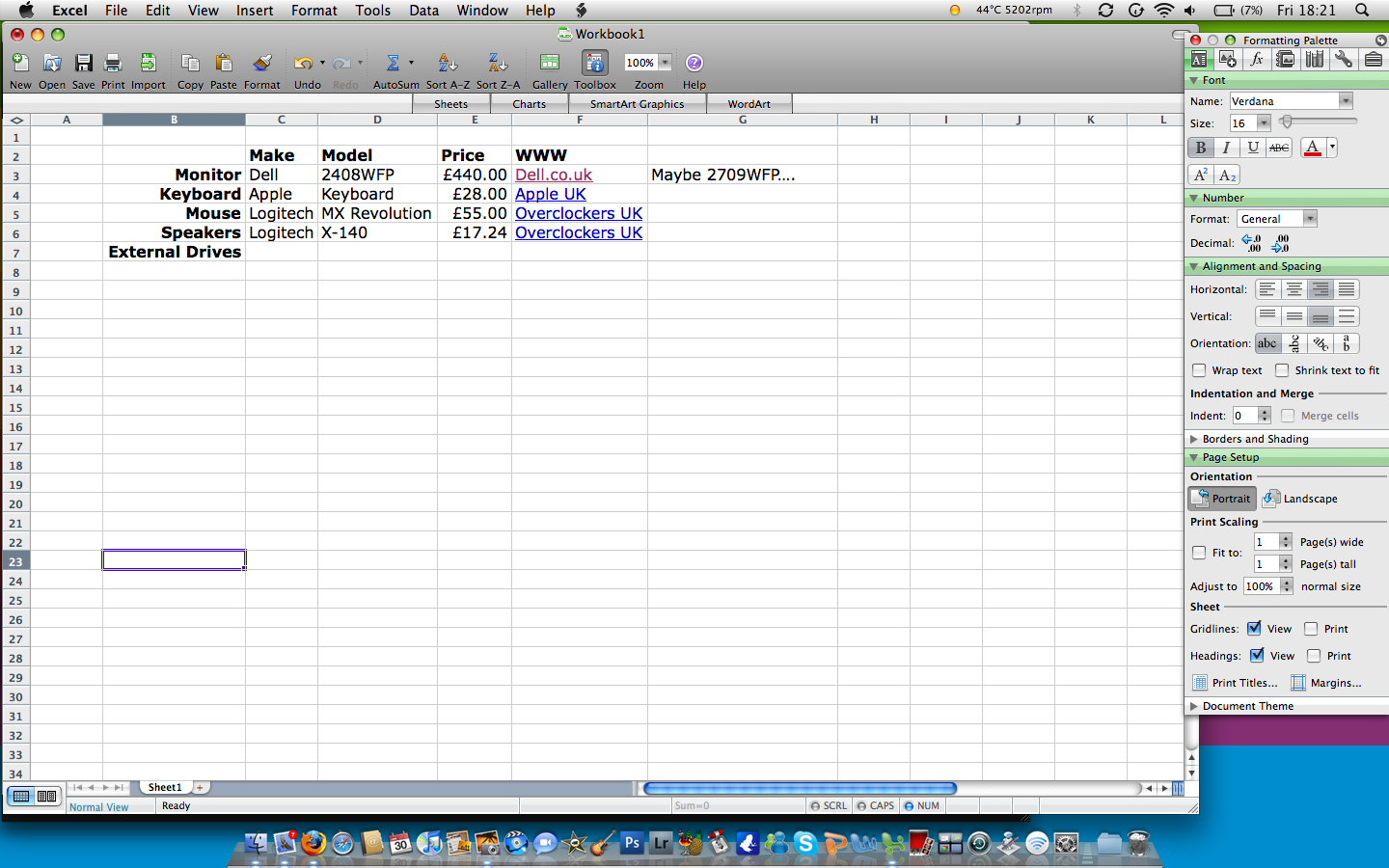The width and height of the screenshot is (1389, 868).
Task: Select the Sheet1 tab
Action: click(165, 787)
